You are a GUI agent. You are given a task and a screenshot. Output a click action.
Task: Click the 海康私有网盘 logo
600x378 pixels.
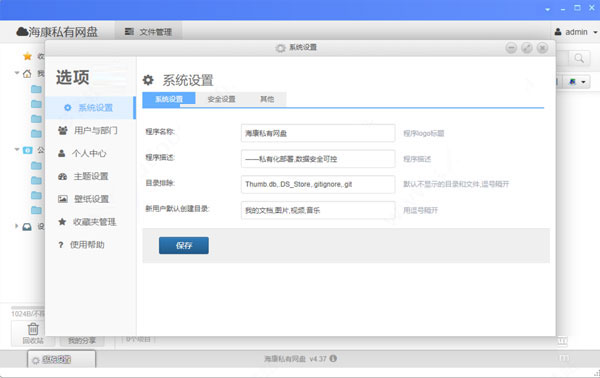click(x=57, y=32)
